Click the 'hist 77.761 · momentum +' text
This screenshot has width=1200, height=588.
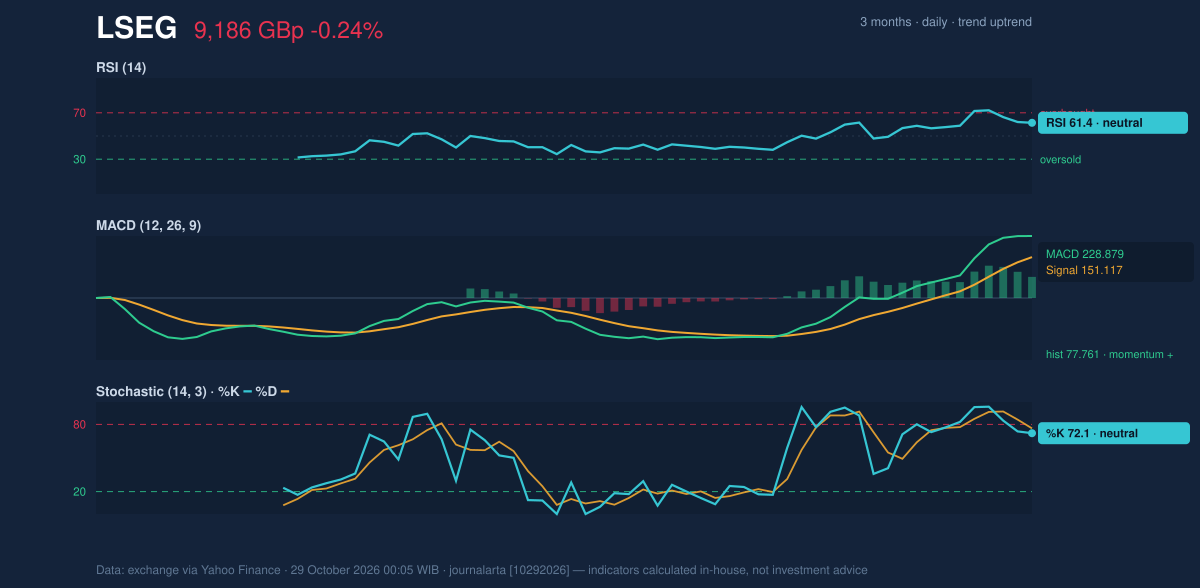1109,354
